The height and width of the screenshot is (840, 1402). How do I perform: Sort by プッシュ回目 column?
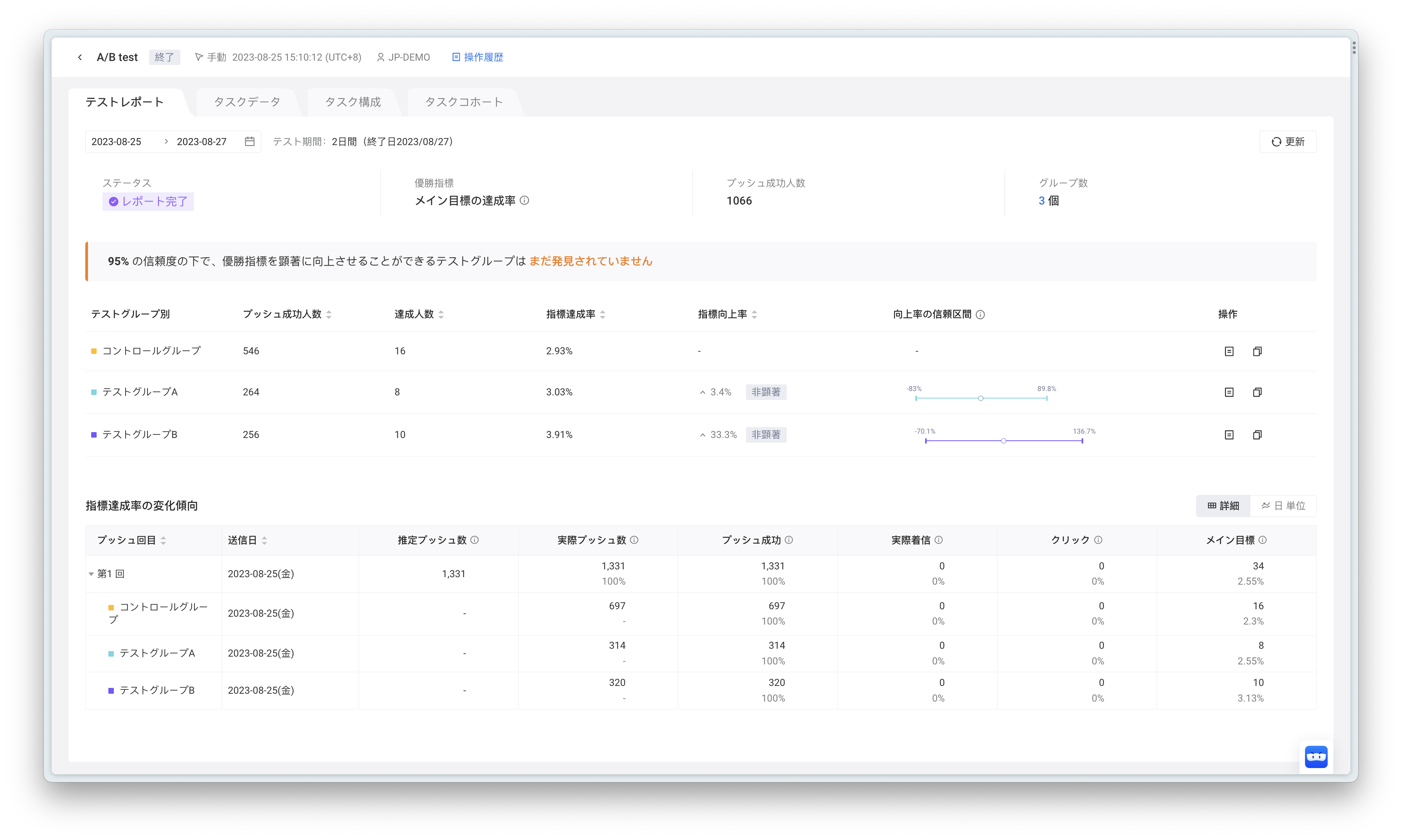pos(163,540)
